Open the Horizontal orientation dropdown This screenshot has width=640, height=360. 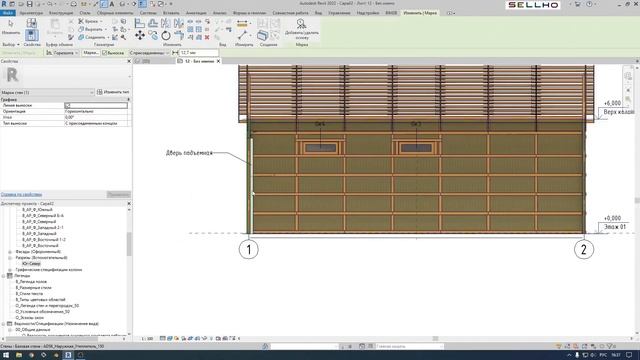click(x=61, y=53)
